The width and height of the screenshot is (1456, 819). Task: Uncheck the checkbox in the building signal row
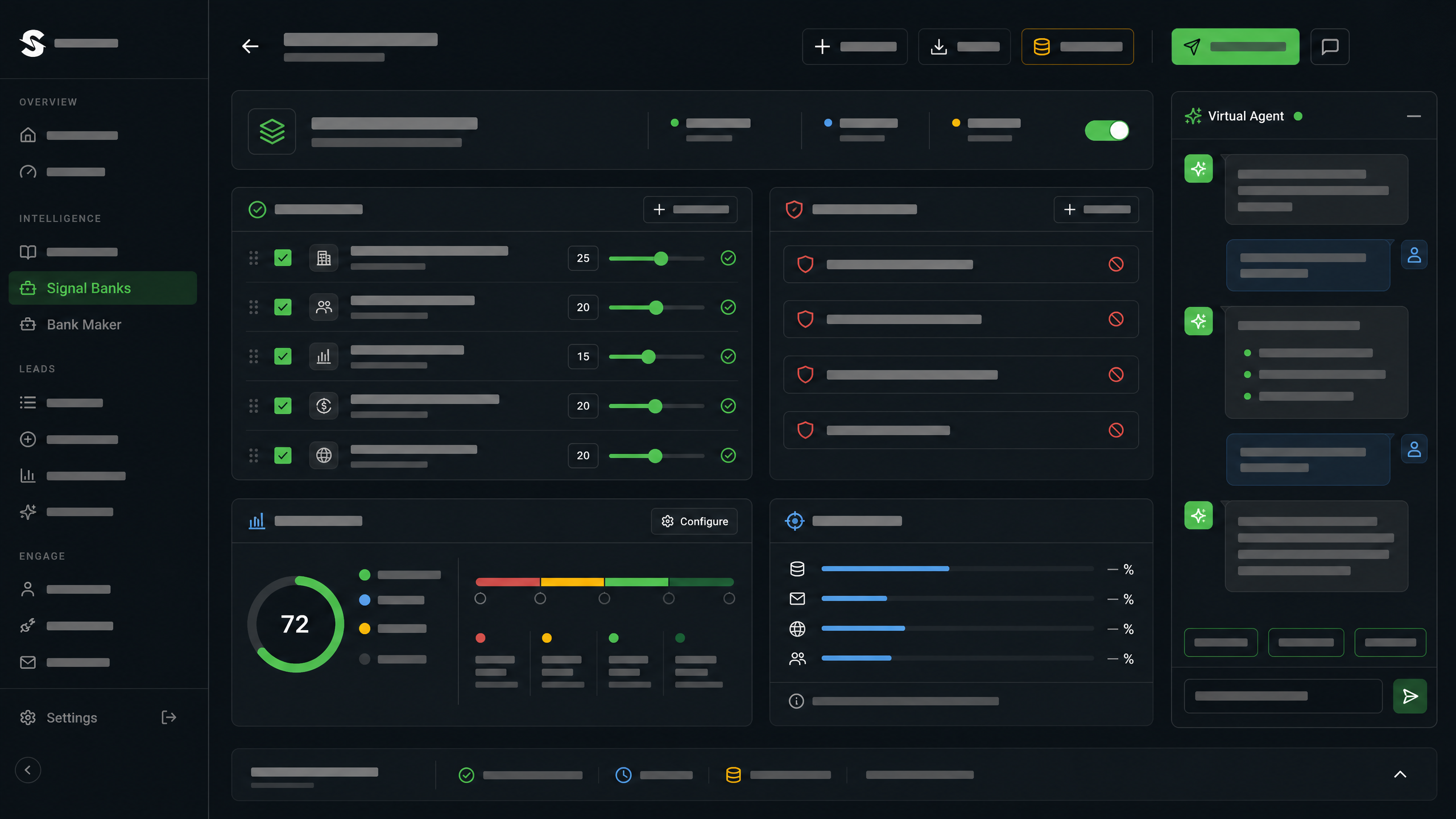[x=283, y=258]
